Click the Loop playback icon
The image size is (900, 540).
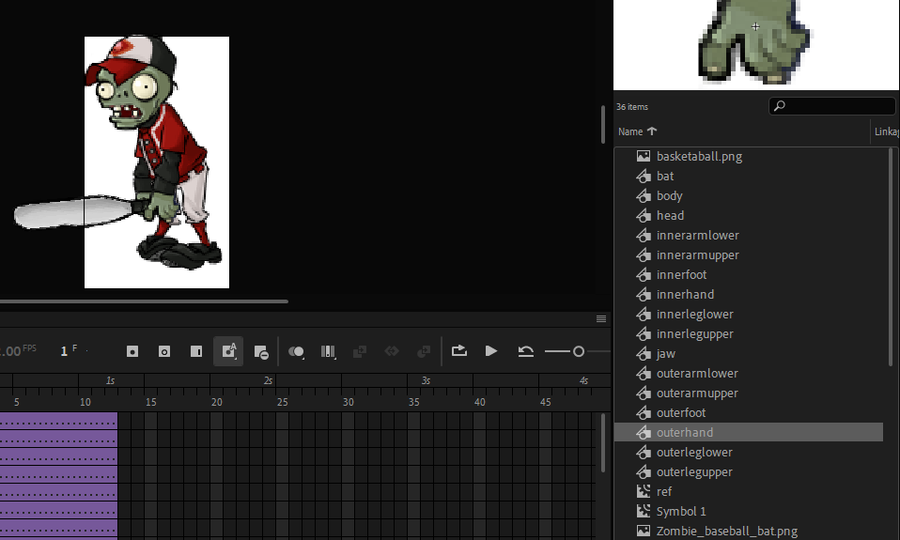coord(459,351)
